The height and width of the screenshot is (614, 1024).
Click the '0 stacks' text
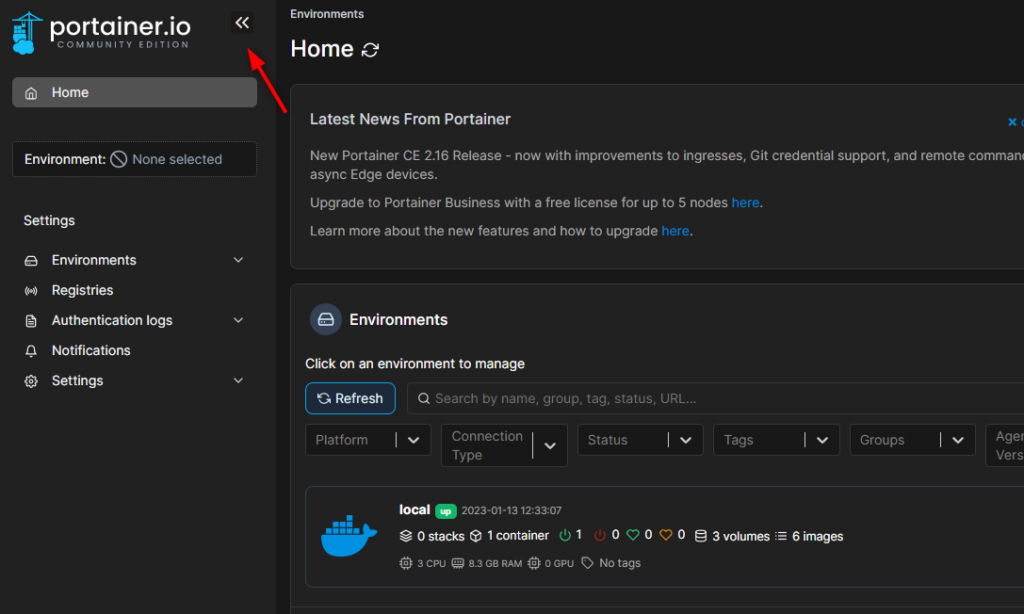[441, 536]
